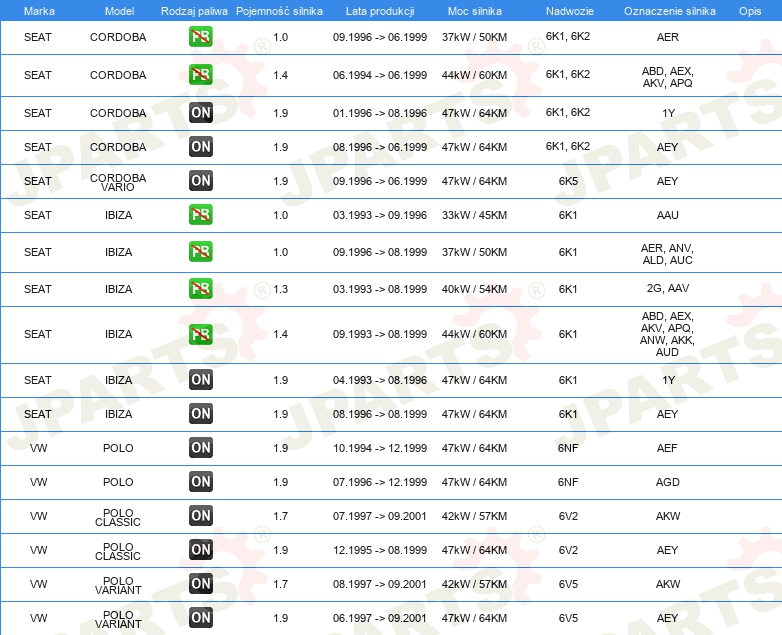Click the Lata produkcji column header
782x635 pixels.
(380, 11)
